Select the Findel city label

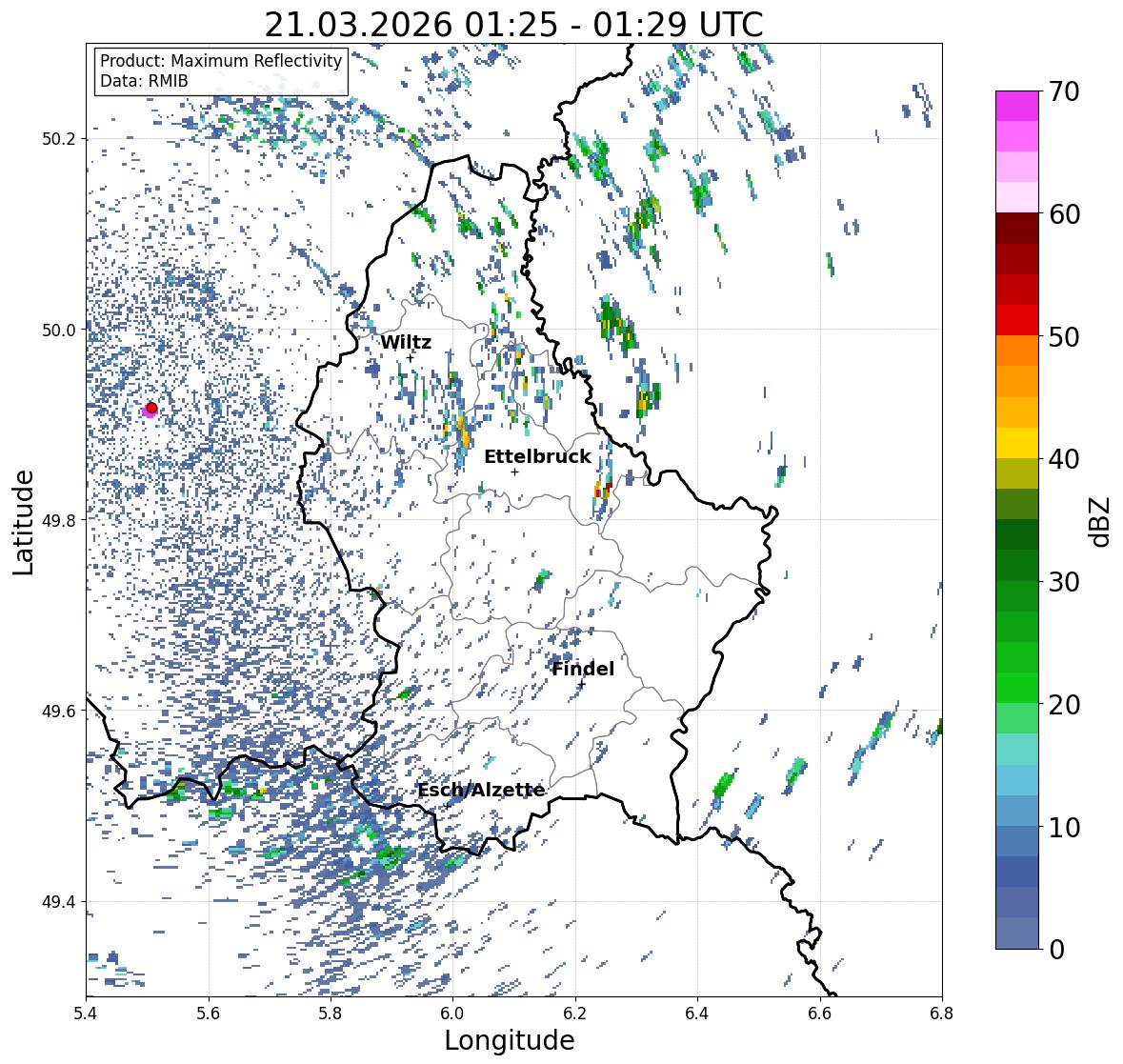pyautogui.click(x=583, y=669)
